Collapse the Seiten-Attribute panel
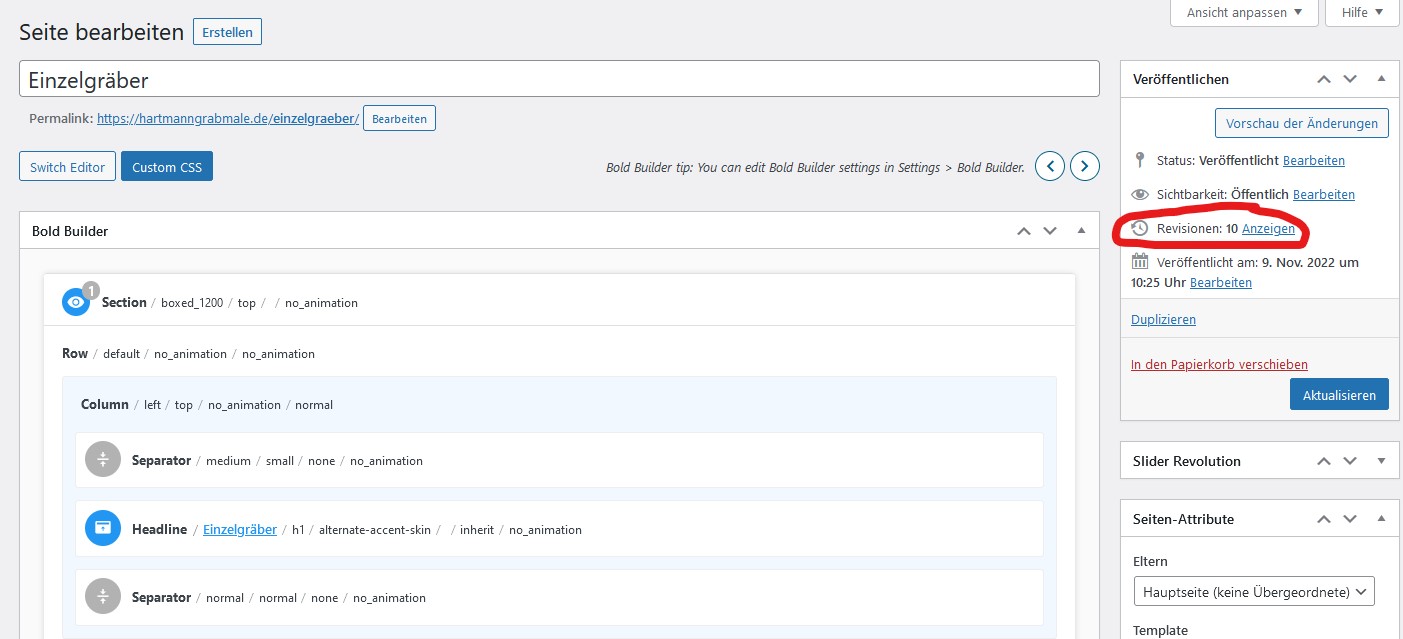 [x=1381, y=519]
